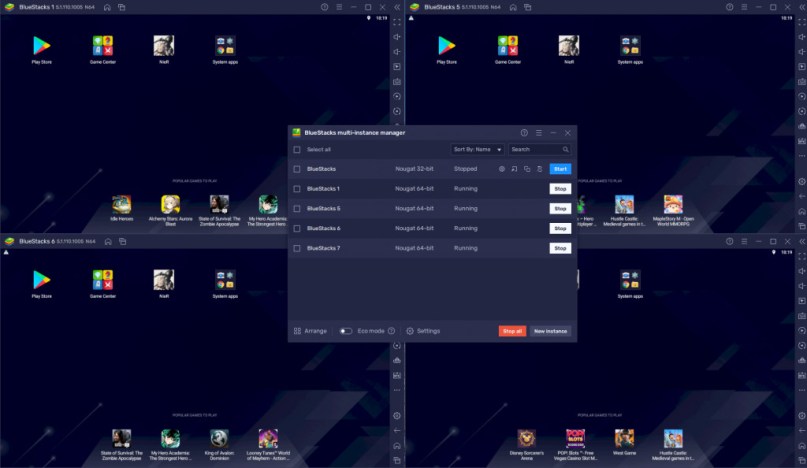Viewport: 807px width, 468px height.
Task: Open the hamburger menu in multi-instance manager
Action: pyautogui.click(x=539, y=133)
